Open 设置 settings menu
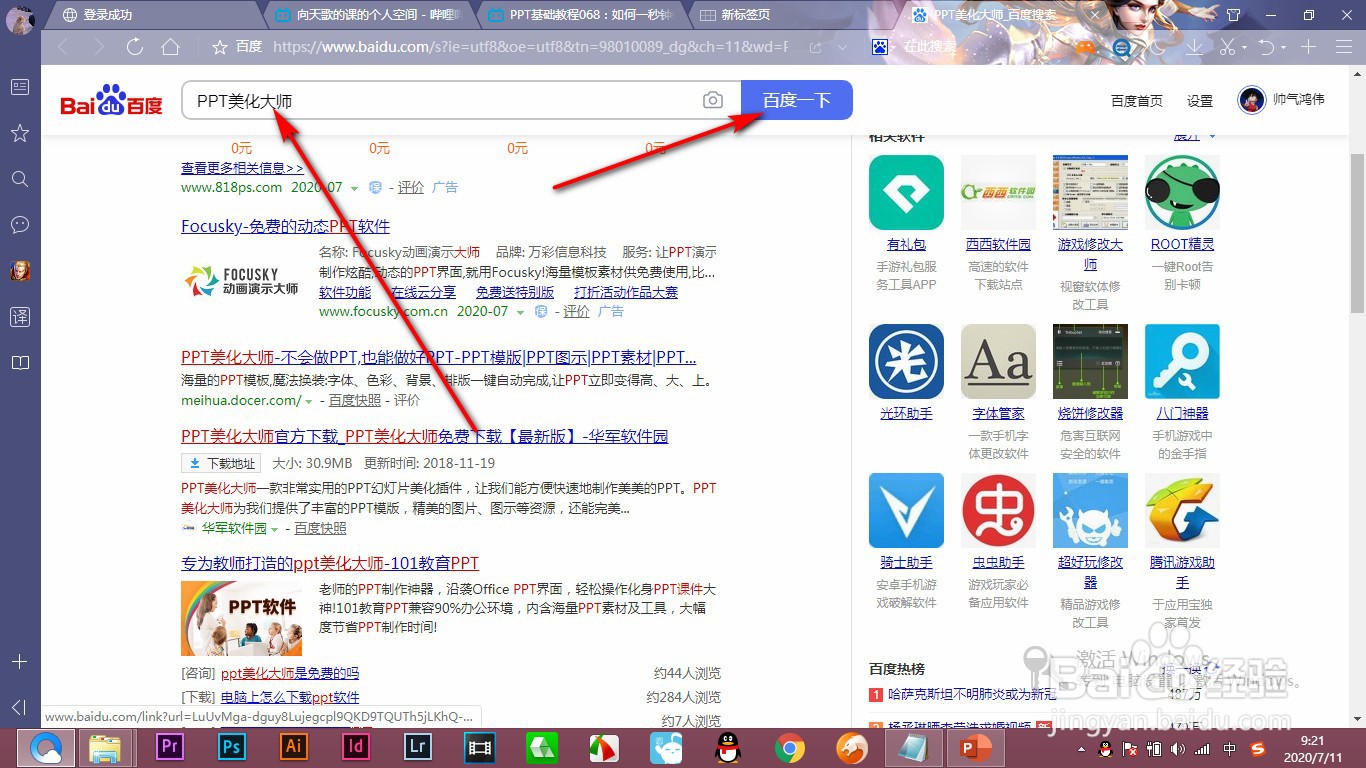The image size is (1366, 768). pos(1200,101)
